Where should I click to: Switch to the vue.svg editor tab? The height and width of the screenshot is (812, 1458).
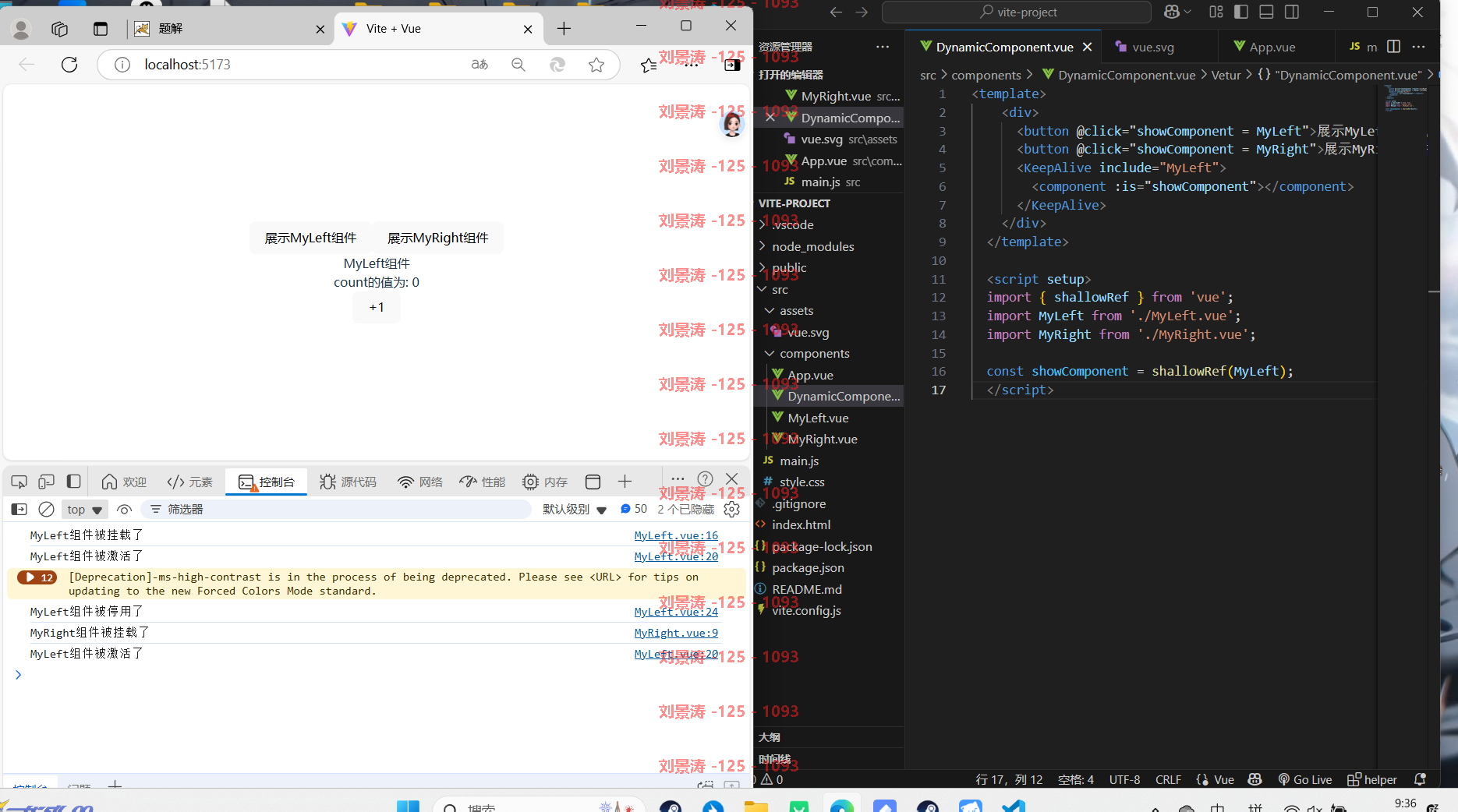pyautogui.click(x=1153, y=47)
